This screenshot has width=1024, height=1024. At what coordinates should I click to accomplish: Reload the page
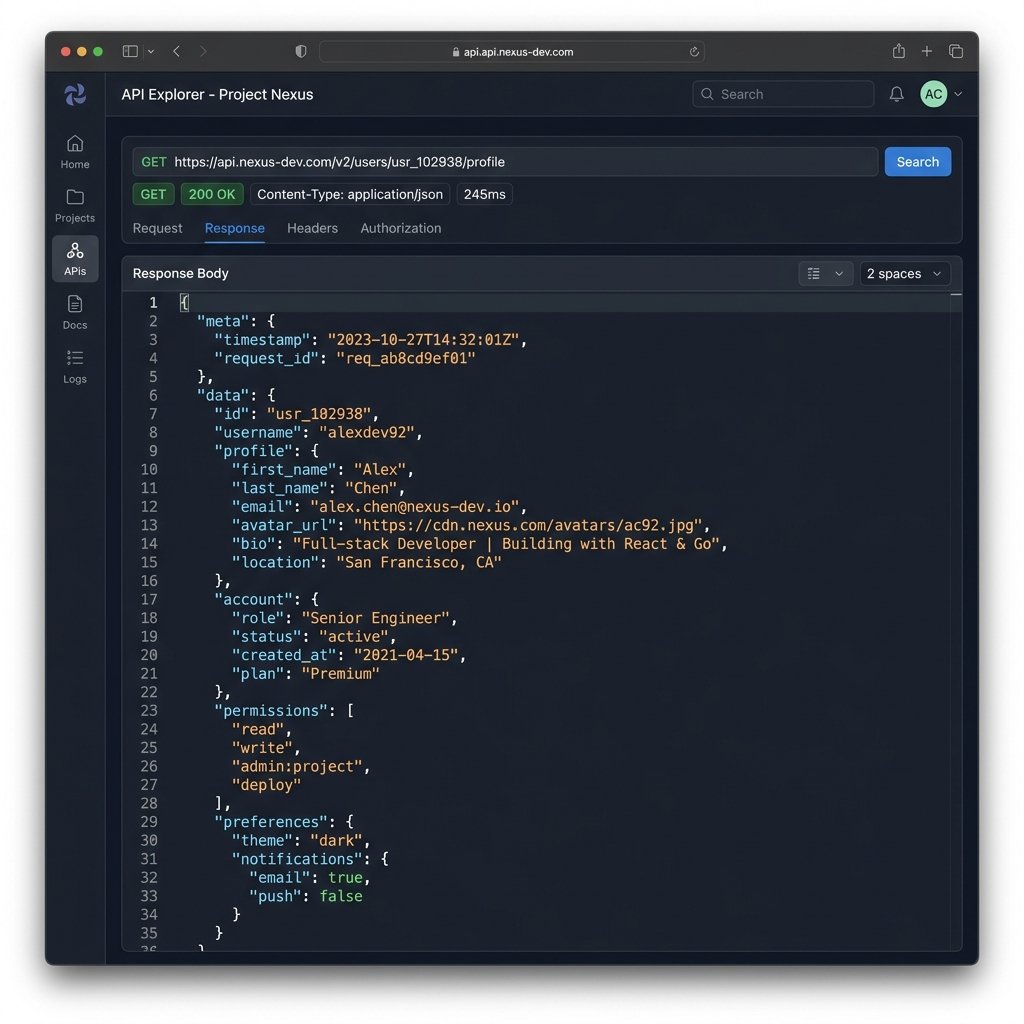coord(694,52)
